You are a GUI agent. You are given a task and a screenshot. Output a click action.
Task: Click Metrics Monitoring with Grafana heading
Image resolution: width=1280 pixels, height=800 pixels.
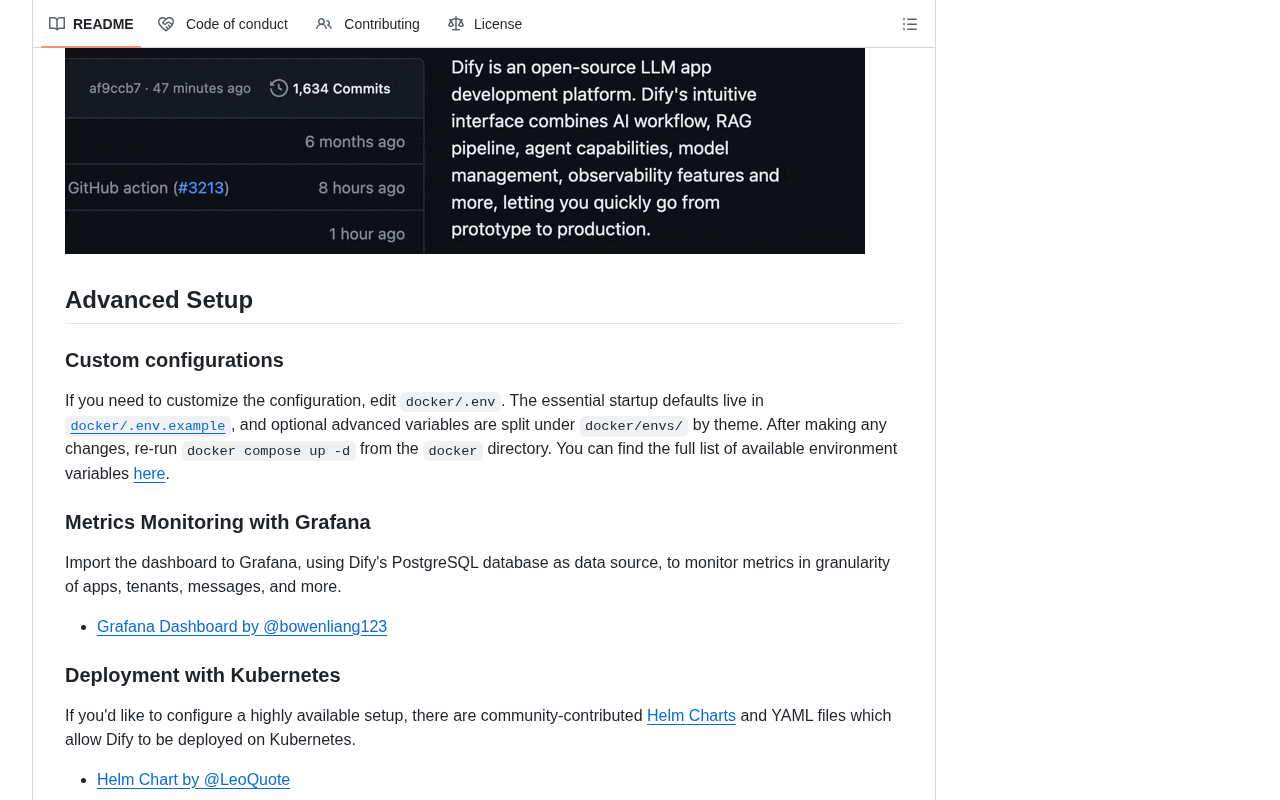[x=218, y=522]
